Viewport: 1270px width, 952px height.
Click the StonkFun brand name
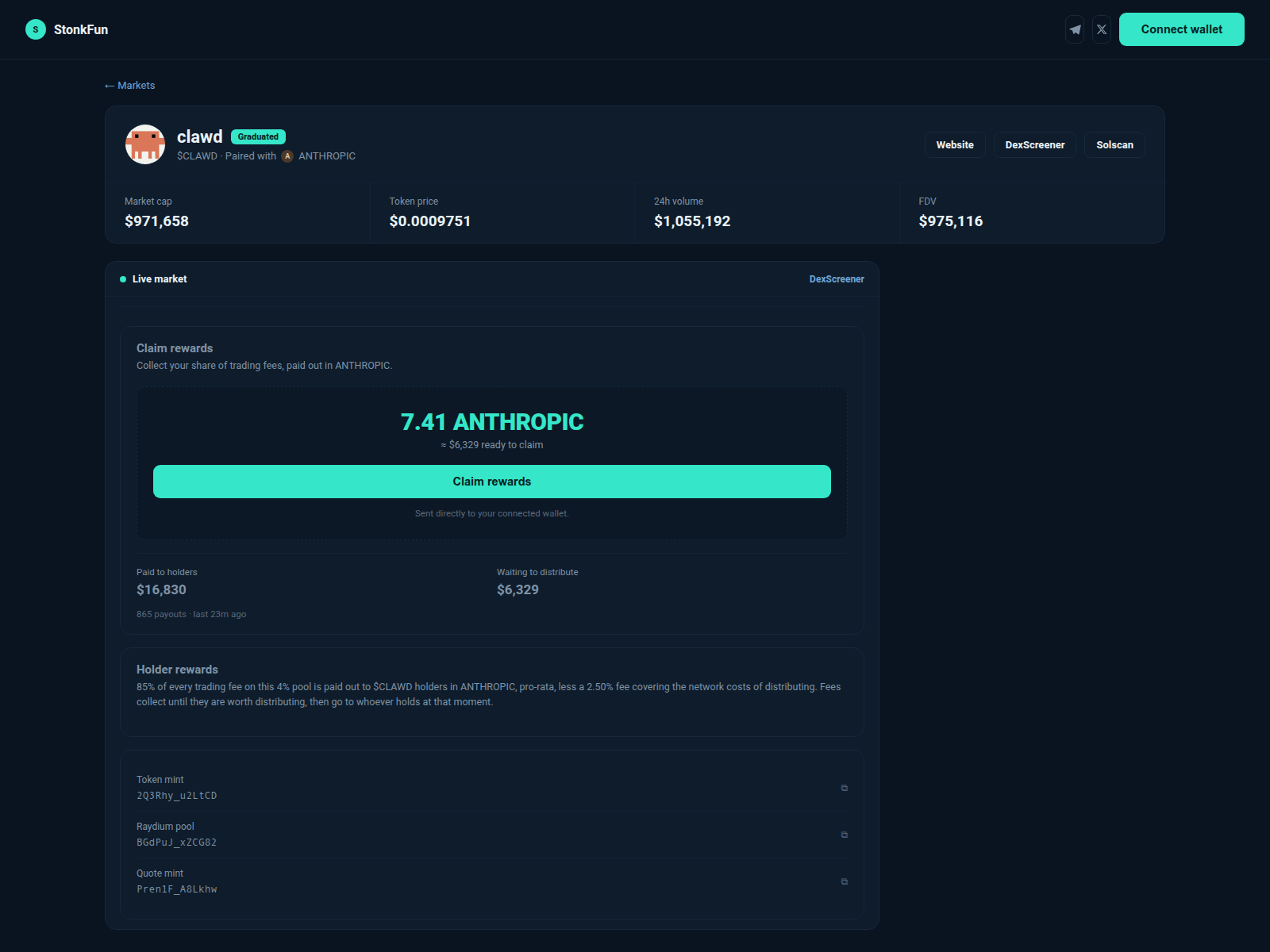point(81,29)
